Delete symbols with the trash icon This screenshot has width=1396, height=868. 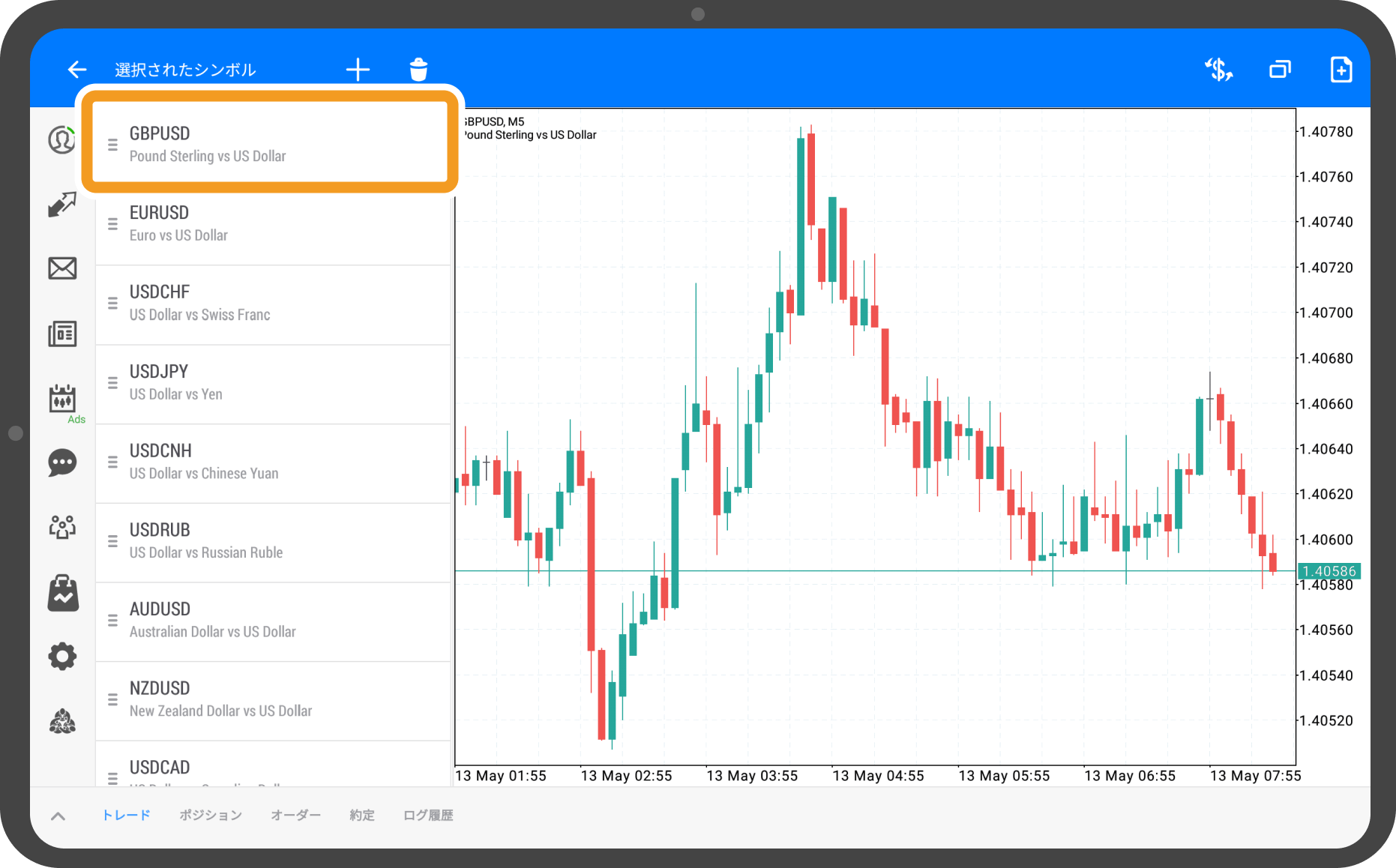click(418, 70)
